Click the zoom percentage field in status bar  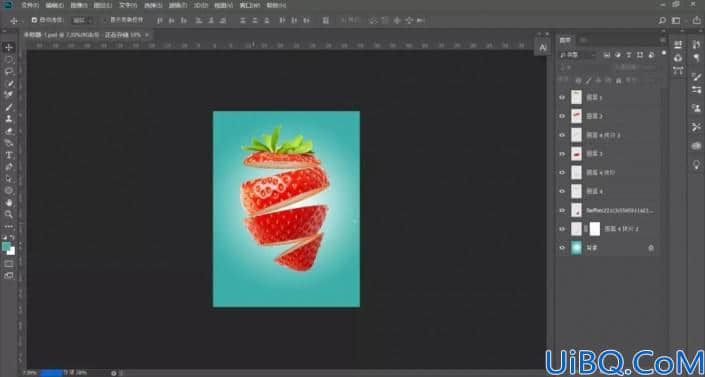click(x=29, y=373)
